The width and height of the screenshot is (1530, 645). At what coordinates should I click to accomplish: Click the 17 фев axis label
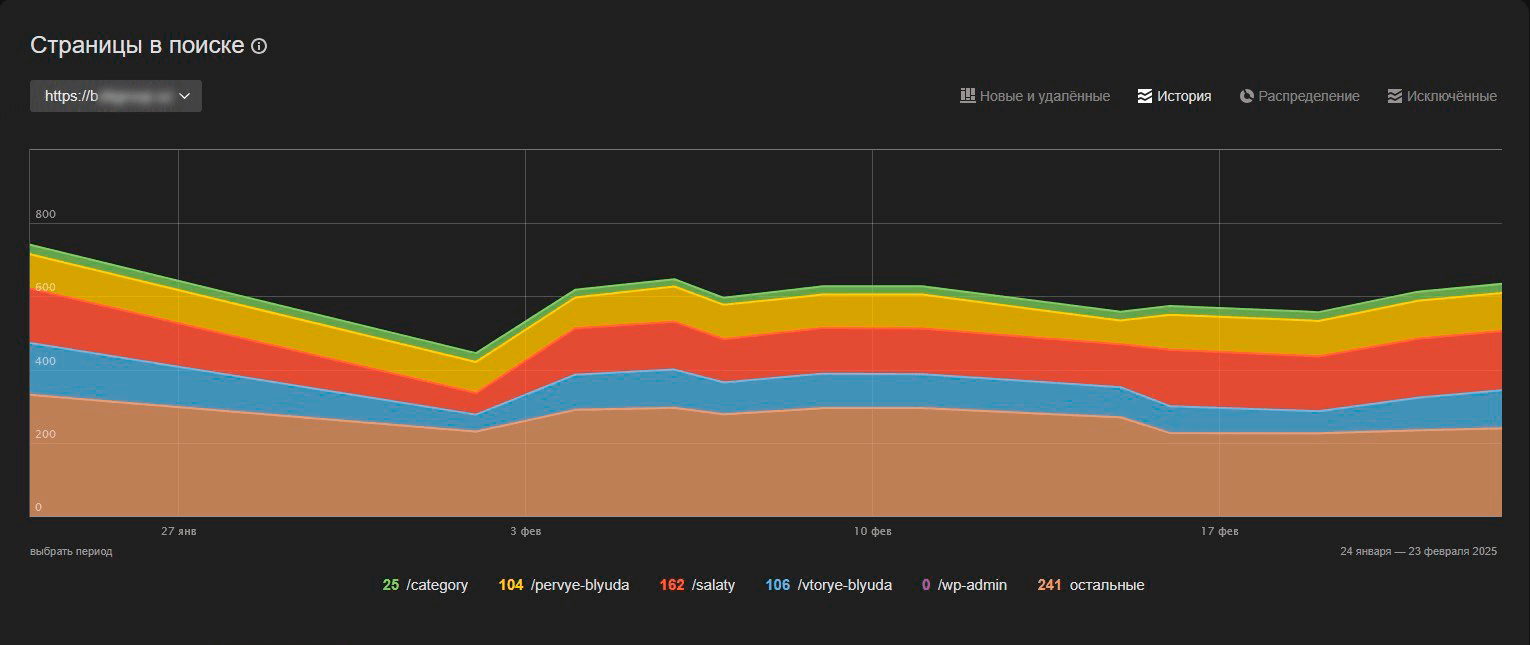pyautogui.click(x=1220, y=531)
